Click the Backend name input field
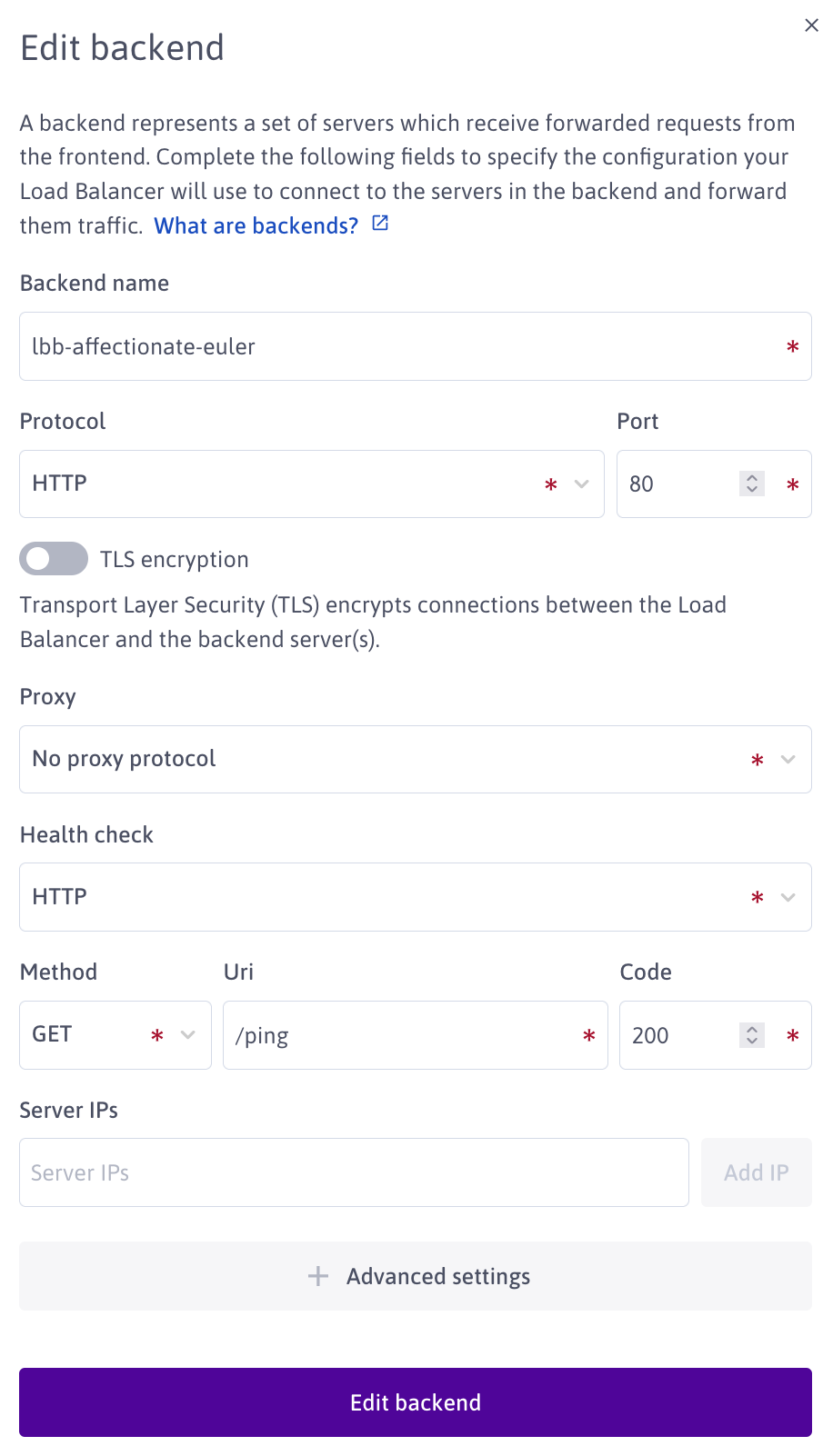 pyautogui.click(x=400, y=346)
